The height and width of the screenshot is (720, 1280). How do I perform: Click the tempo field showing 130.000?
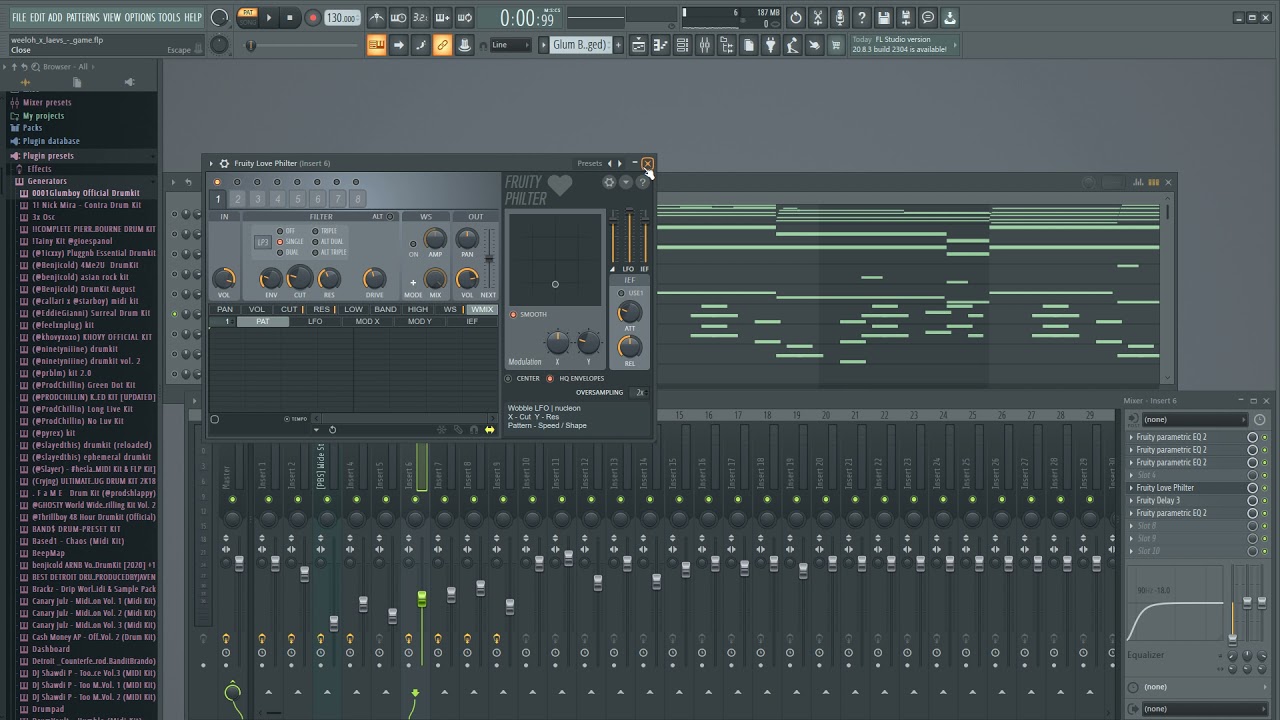342,18
